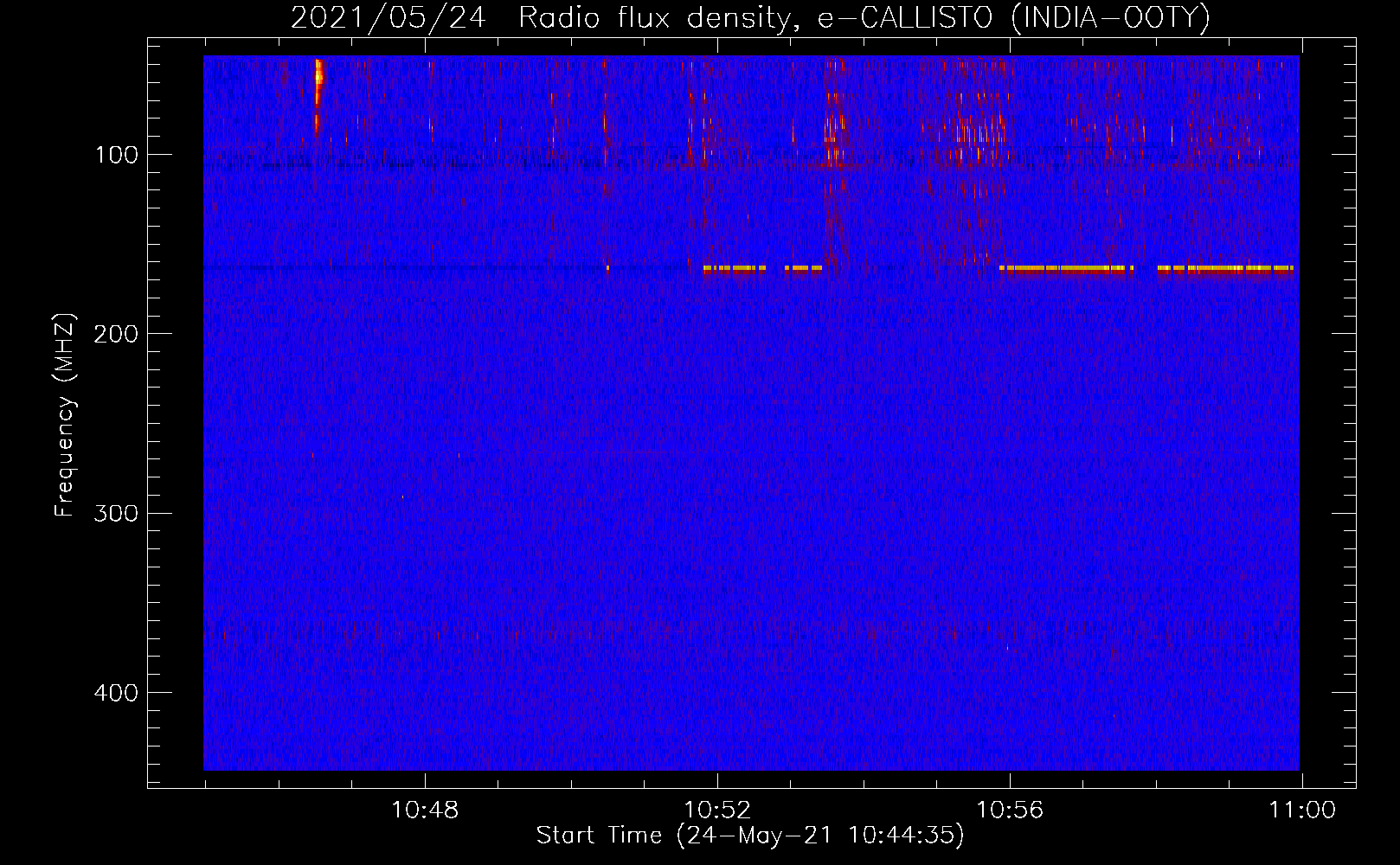Click the 200 MHz frequency tick label
1400x865 pixels.
tap(116, 334)
